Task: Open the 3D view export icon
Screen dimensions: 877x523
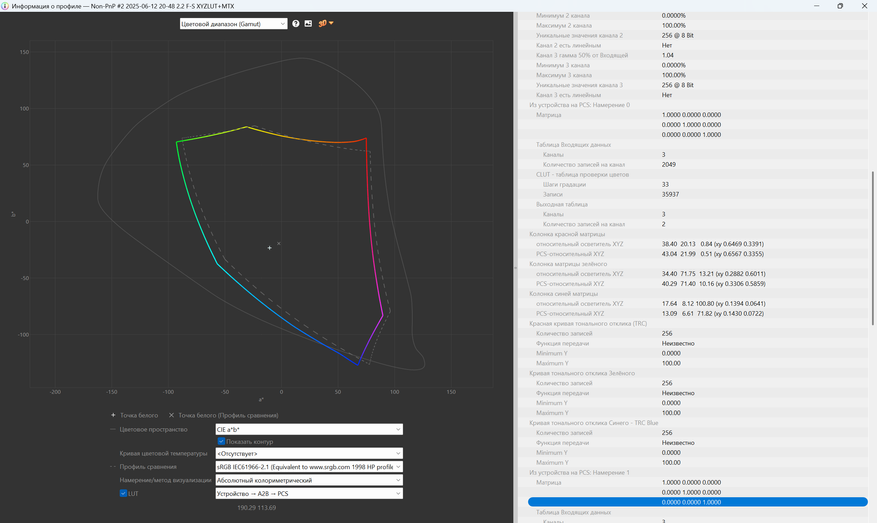Action: (325, 23)
